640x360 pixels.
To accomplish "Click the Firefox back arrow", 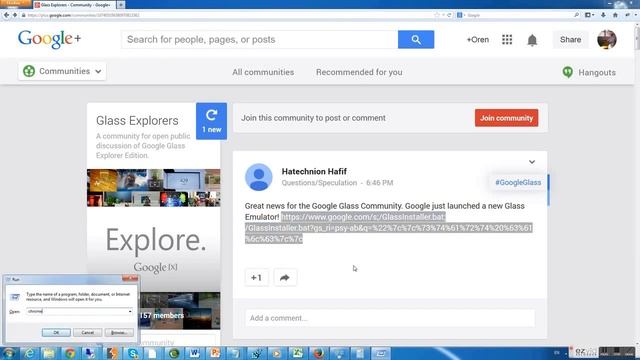I will [x=6, y=15].
